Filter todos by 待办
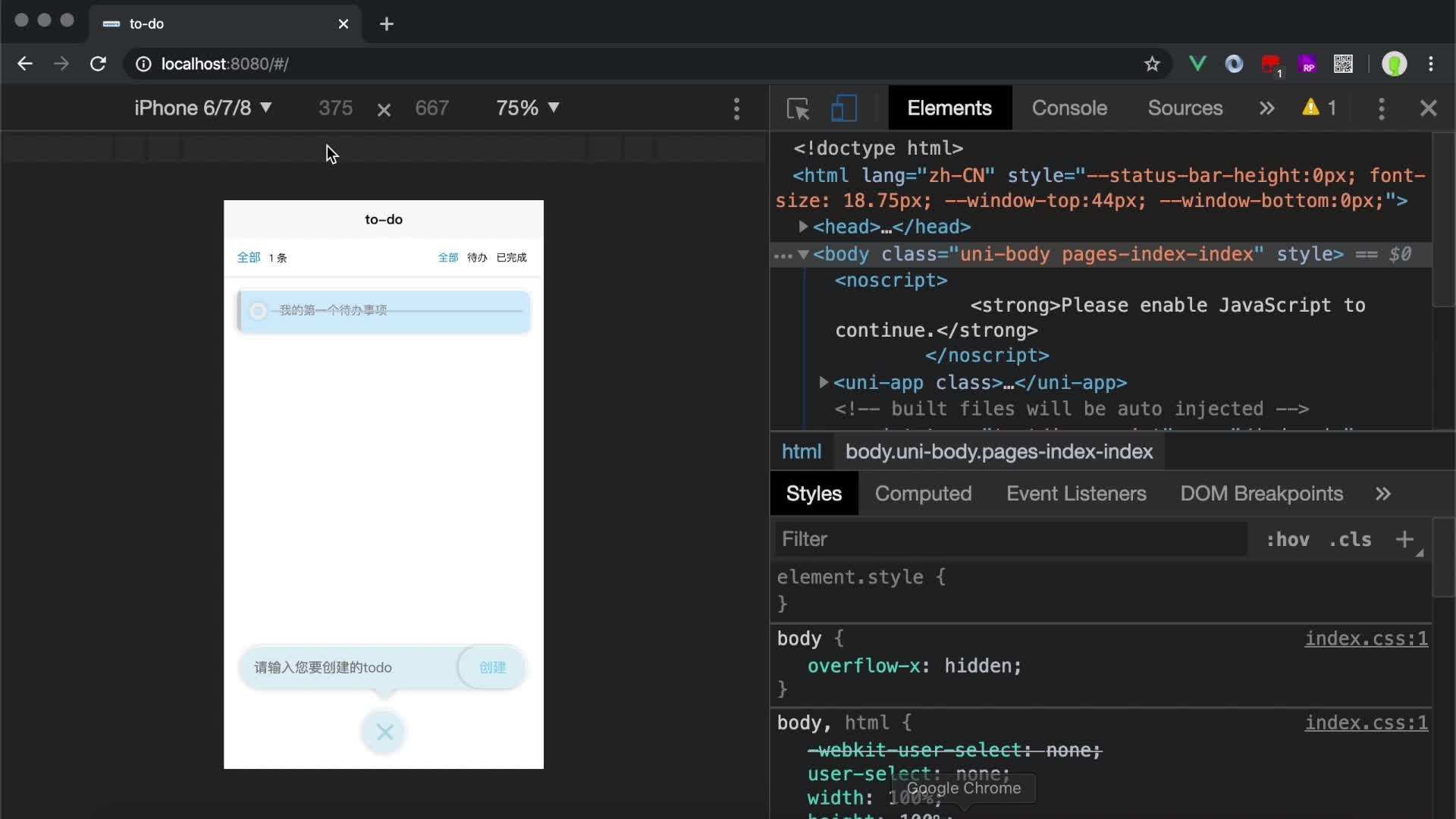The image size is (1456, 819). 477,258
